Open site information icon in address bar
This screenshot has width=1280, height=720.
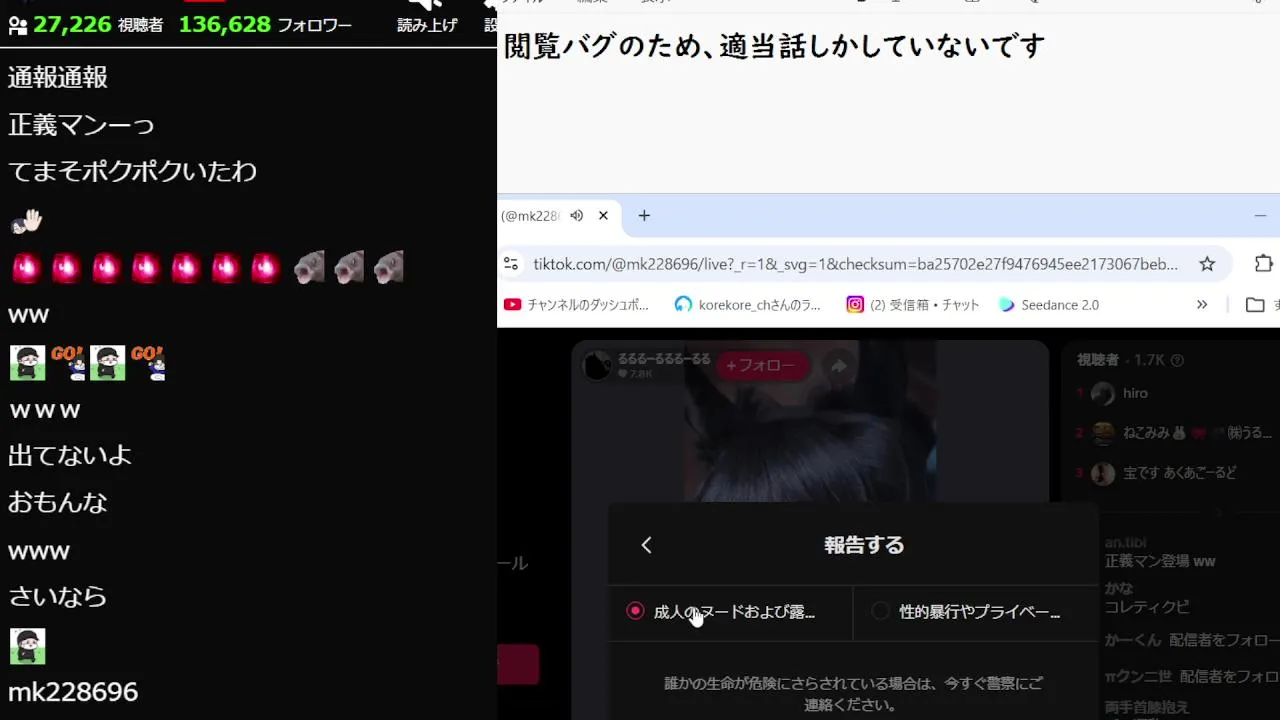pyautogui.click(x=511, y=264)
